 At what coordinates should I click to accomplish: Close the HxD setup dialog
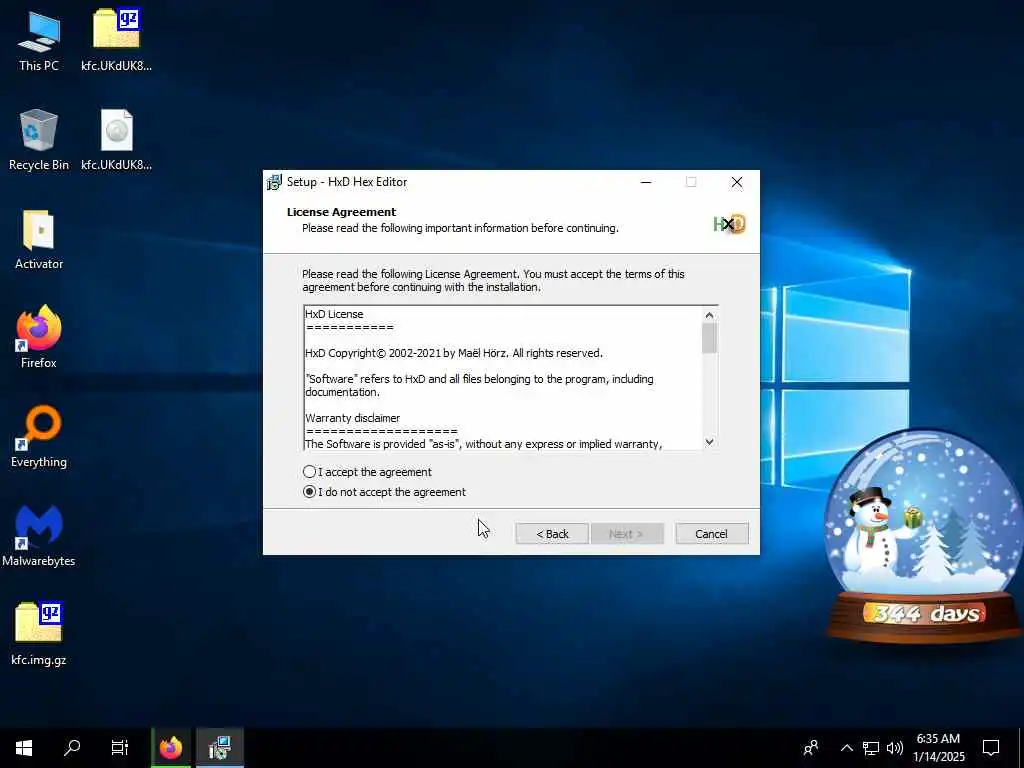click(737, 182)
